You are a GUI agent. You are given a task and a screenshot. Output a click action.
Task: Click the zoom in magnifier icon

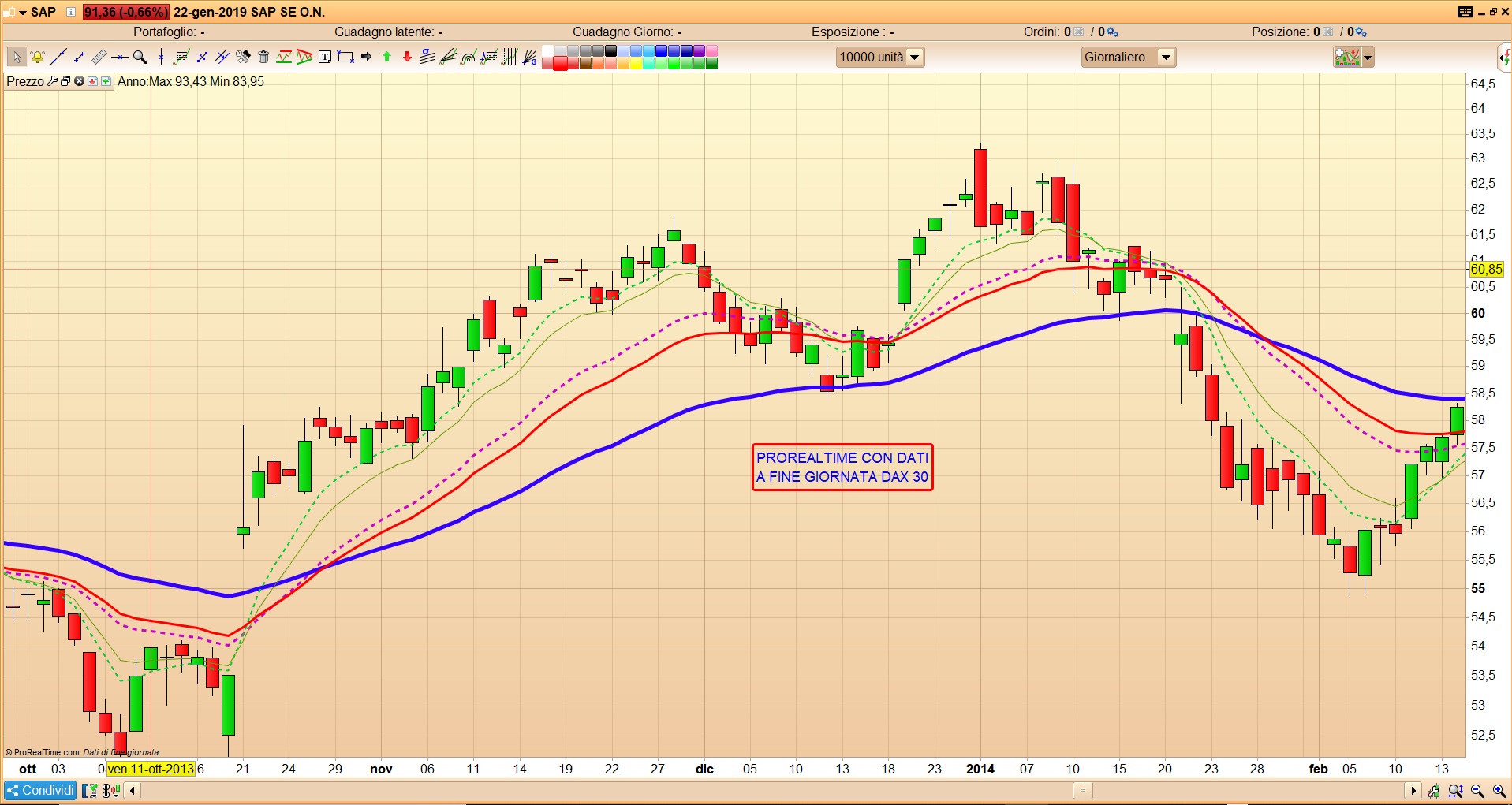pos(1499,791)
